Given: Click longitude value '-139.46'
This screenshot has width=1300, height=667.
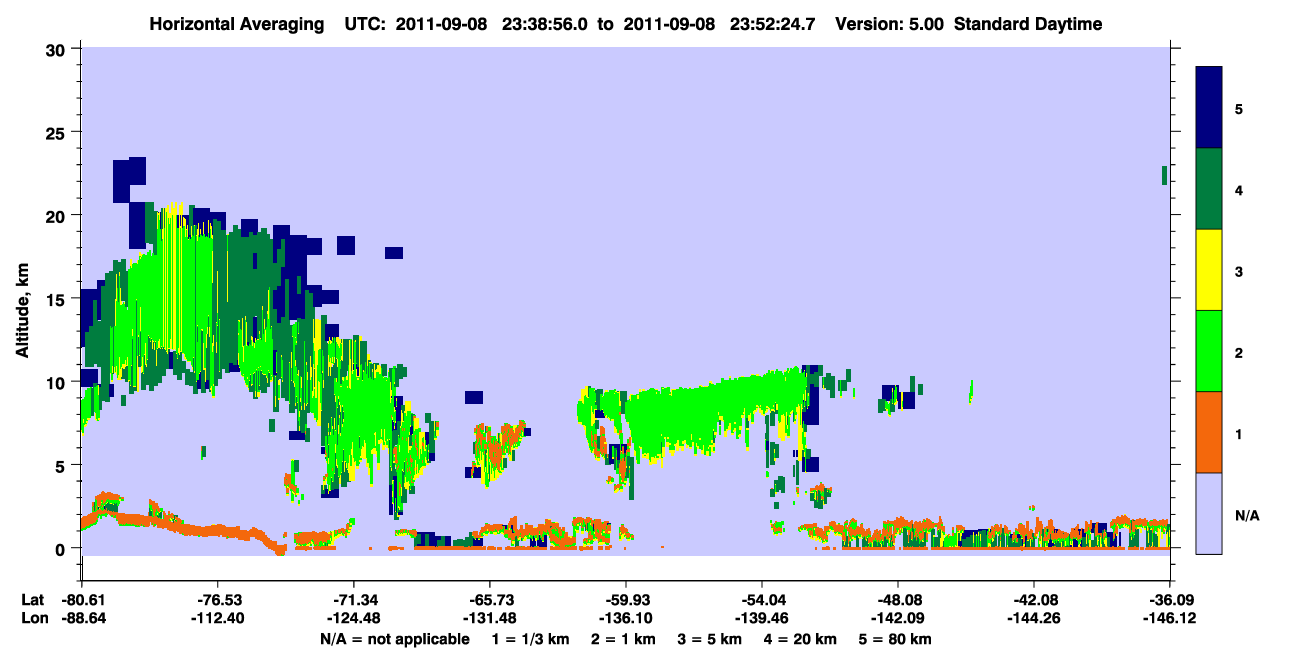Looking at the screenshot, I should coord(762,618).
